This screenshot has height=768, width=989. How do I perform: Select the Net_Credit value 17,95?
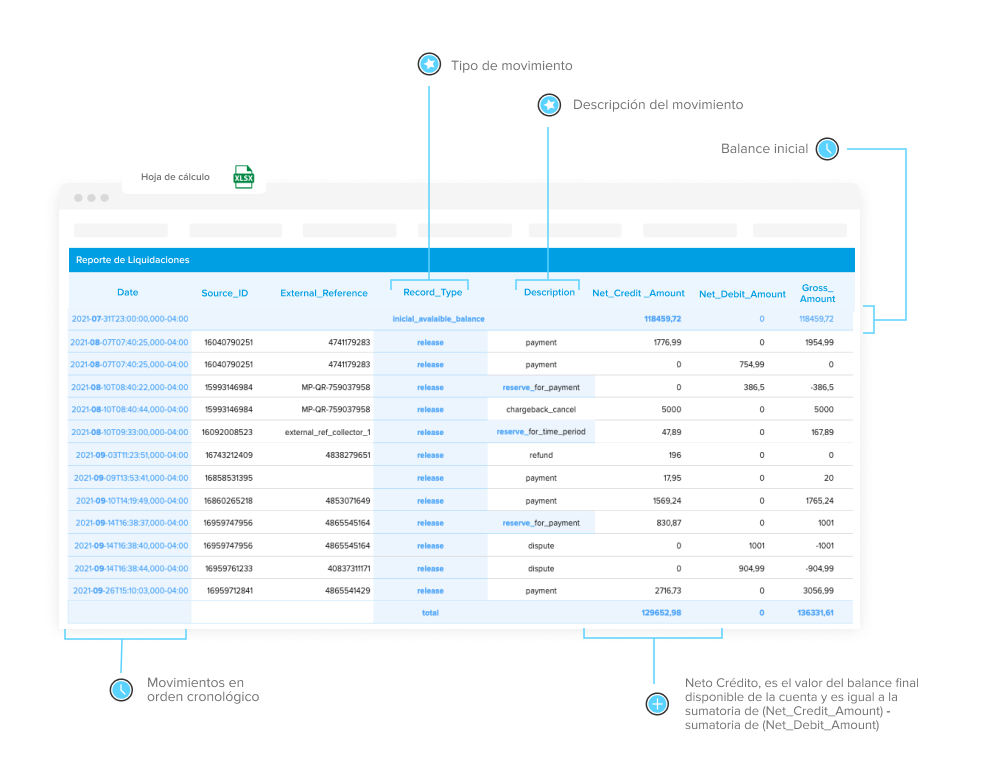[672, 478]
